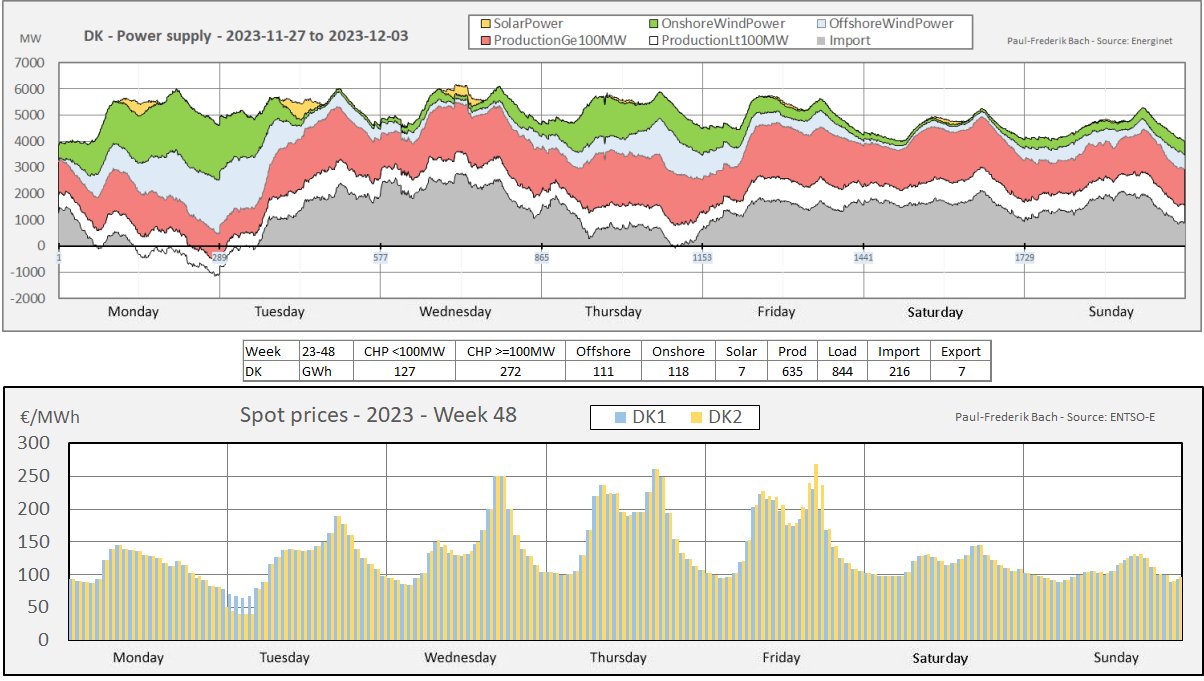This screenshot has width=1204, height=681.
Task: Click the DK1 blue legend swatch
Action: click(622, 417)
